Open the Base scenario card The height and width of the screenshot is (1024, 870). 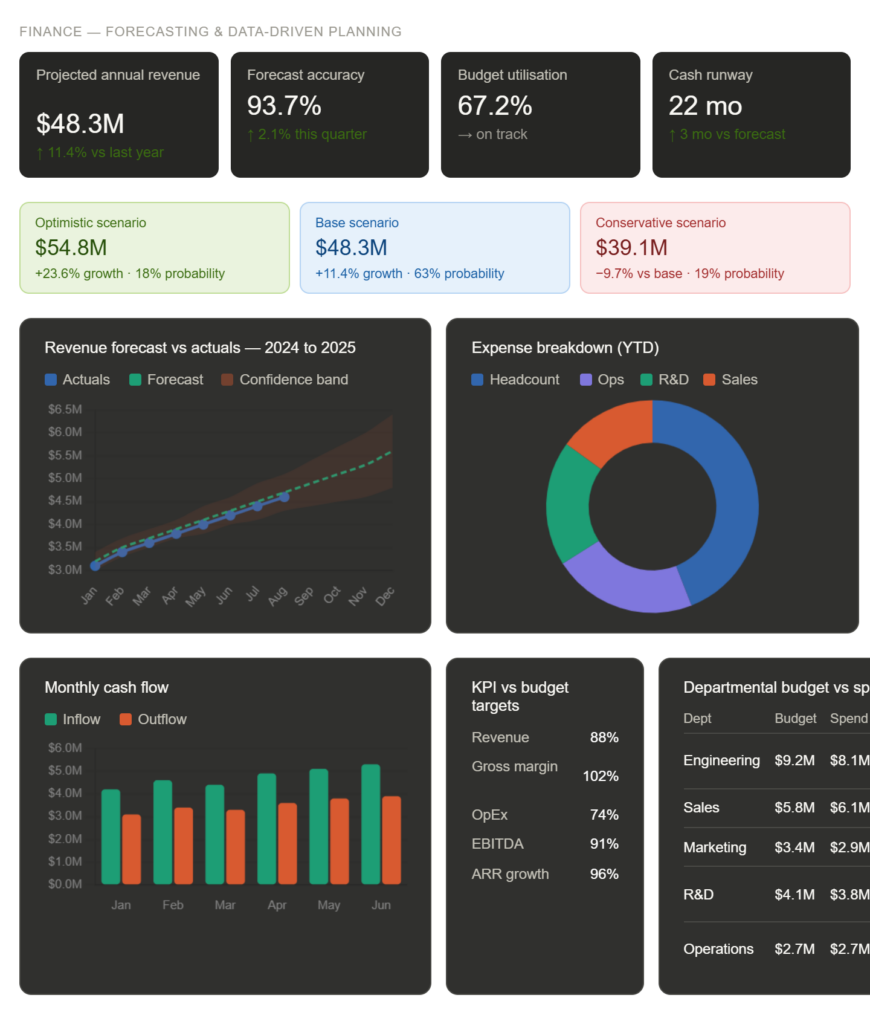(435, 247)
